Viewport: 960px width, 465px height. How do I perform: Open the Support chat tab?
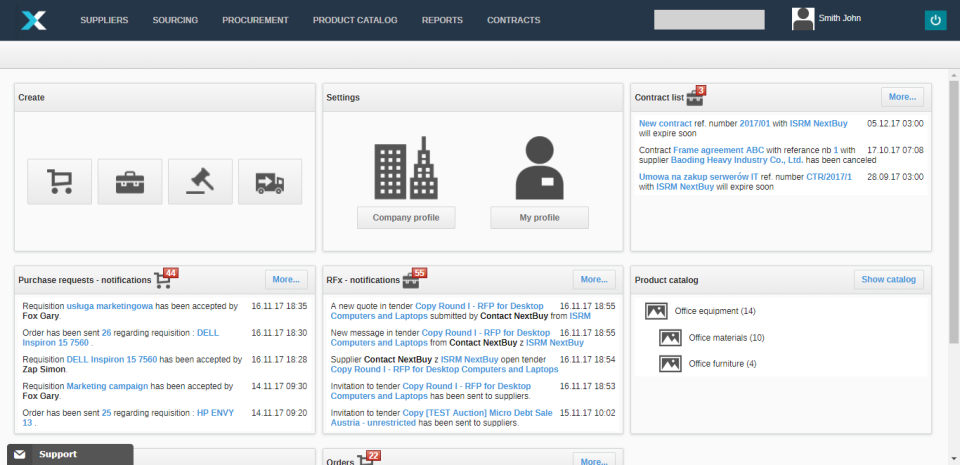(x=70, y=455)
